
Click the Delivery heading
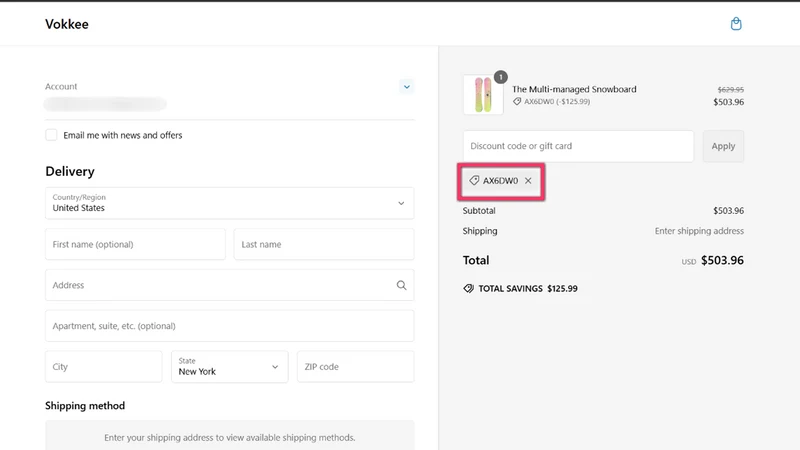pos(70,171)
